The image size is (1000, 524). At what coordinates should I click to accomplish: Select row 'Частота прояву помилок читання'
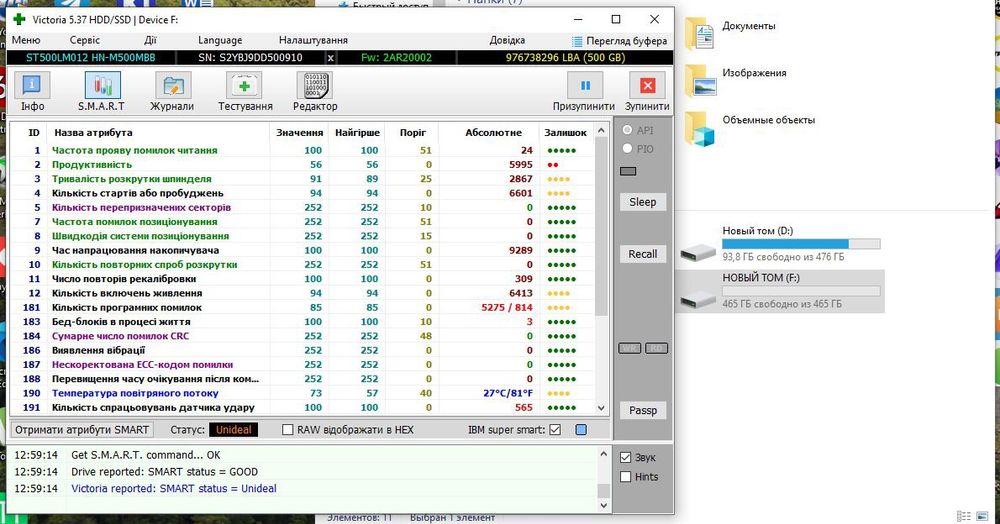[x=301, y=150]
